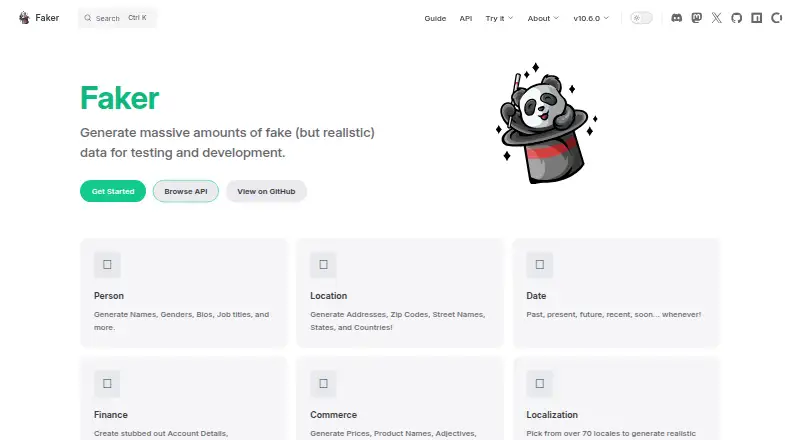The image size is (800, 440).
Task: Click 'Generate Prices, Product Names' text
Action: 393,433
